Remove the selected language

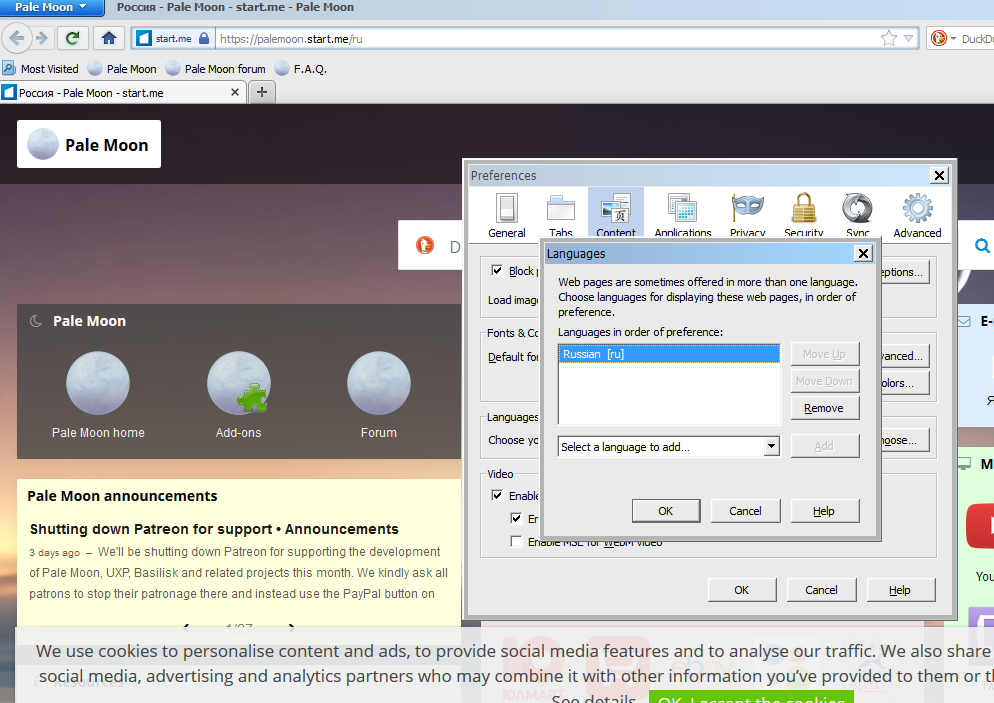(825, 408)
